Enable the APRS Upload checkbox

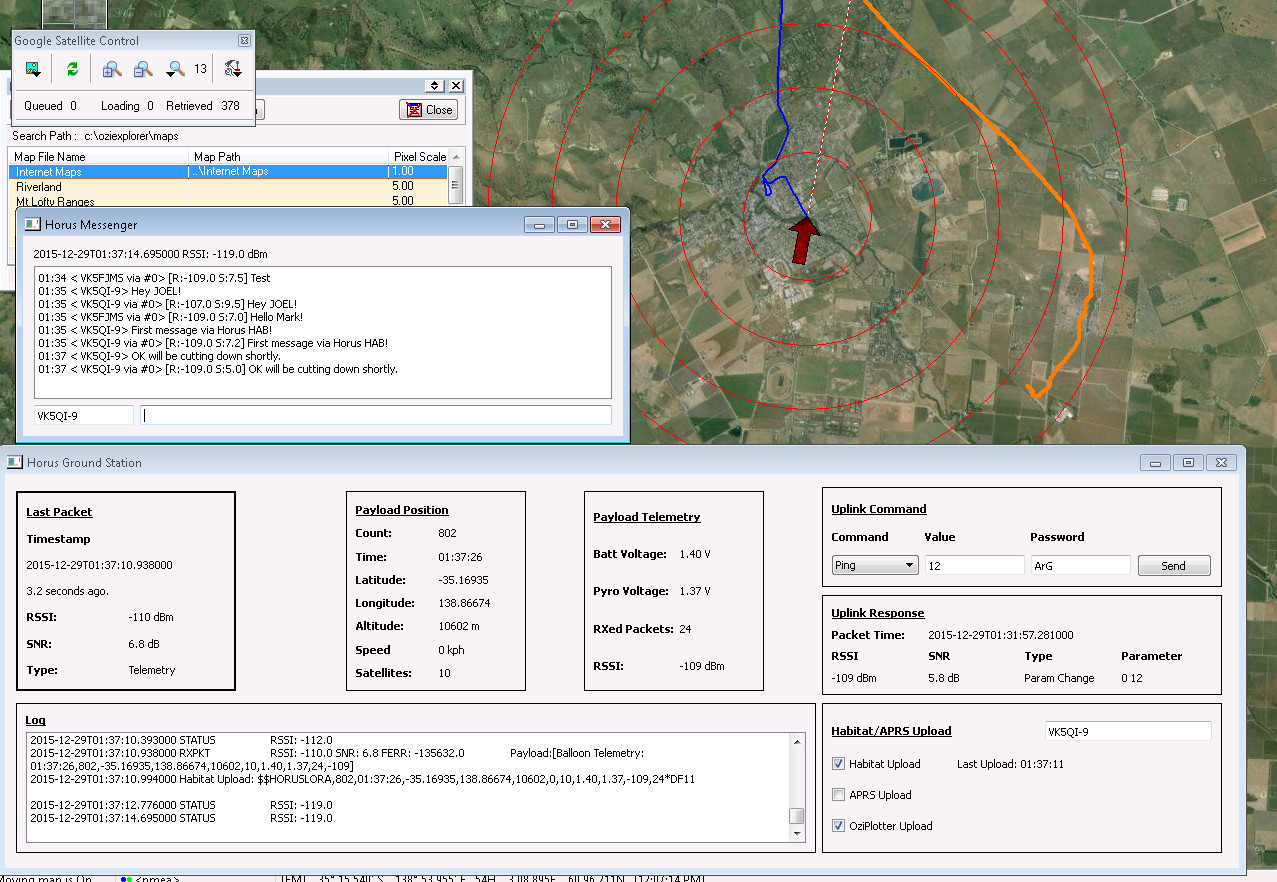[x=838, y=795]
